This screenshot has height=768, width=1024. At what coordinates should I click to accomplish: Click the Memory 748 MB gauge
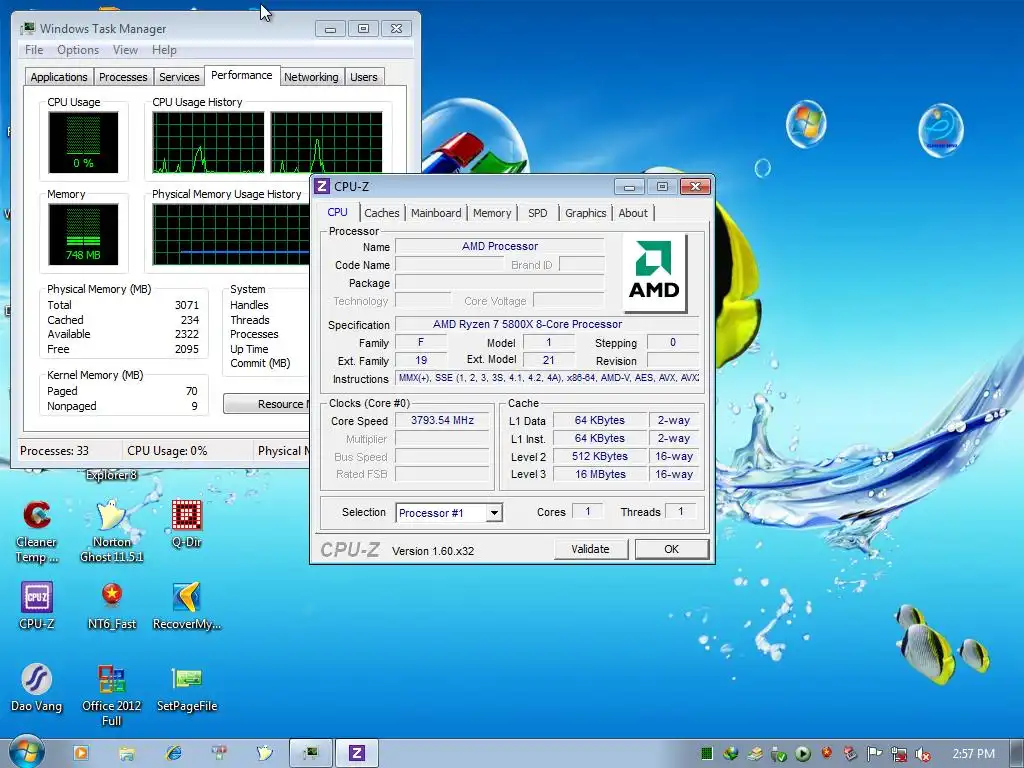(x=83, y=234)
